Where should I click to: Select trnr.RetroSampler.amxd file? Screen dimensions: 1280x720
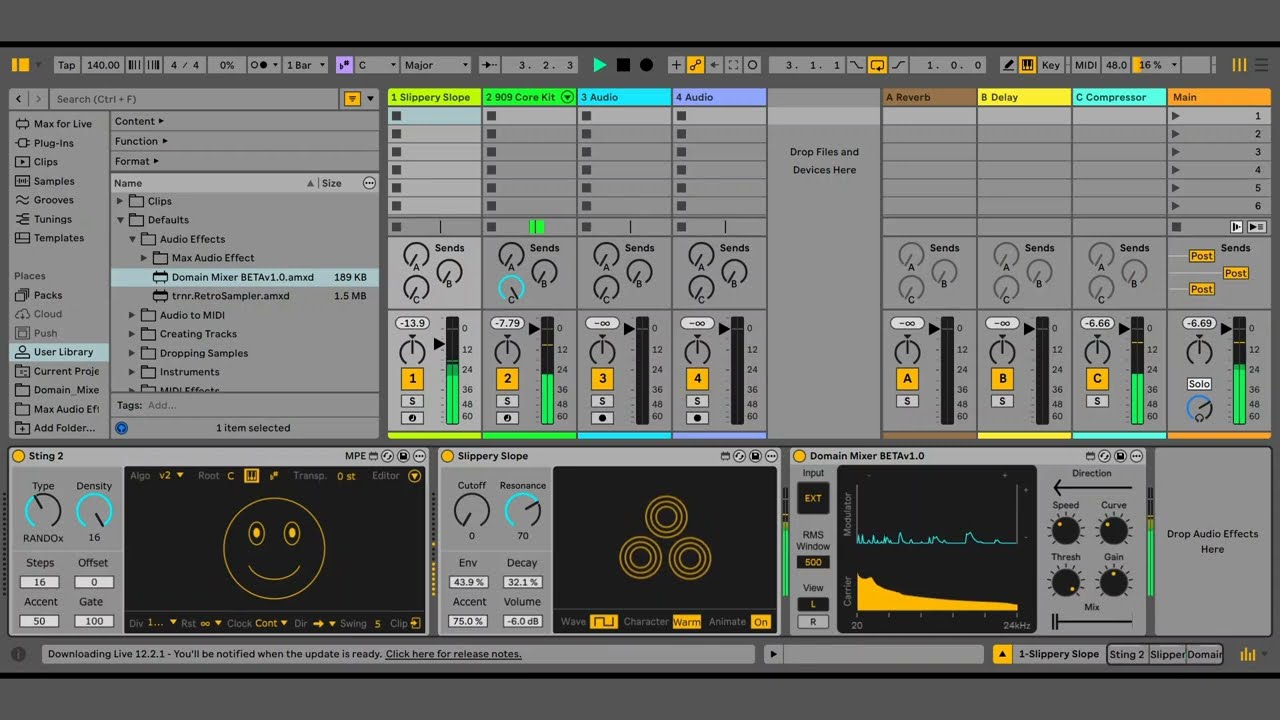pyautogui.click(x=245, y=296)
